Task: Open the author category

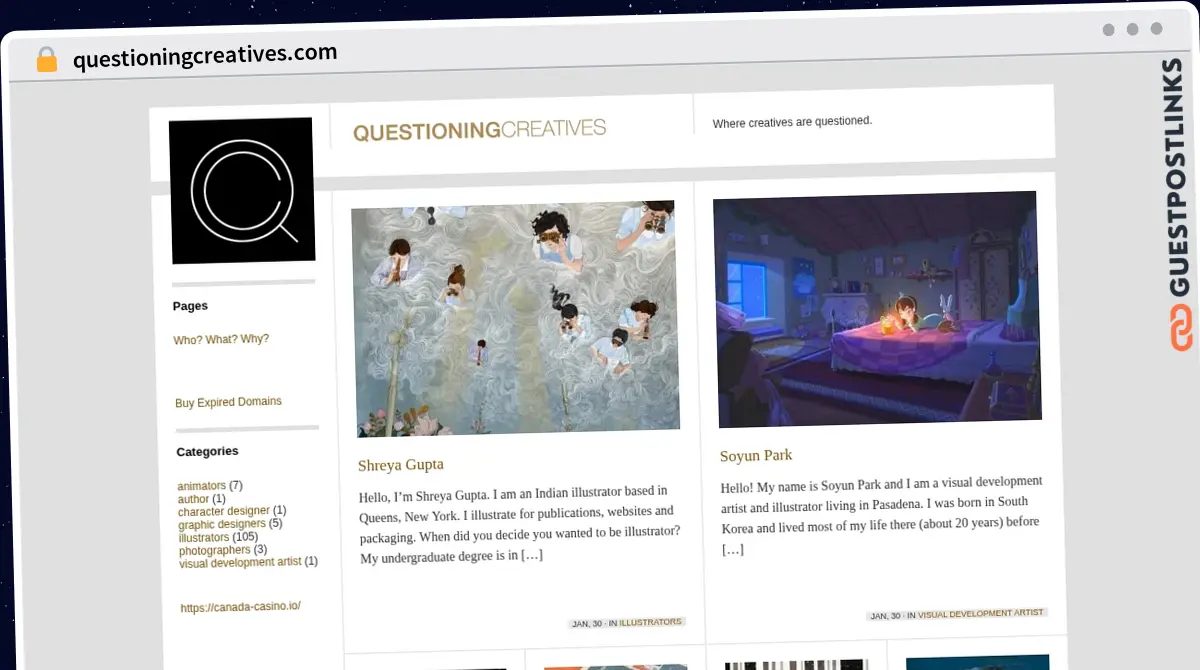Action: [x=194, y=499]
